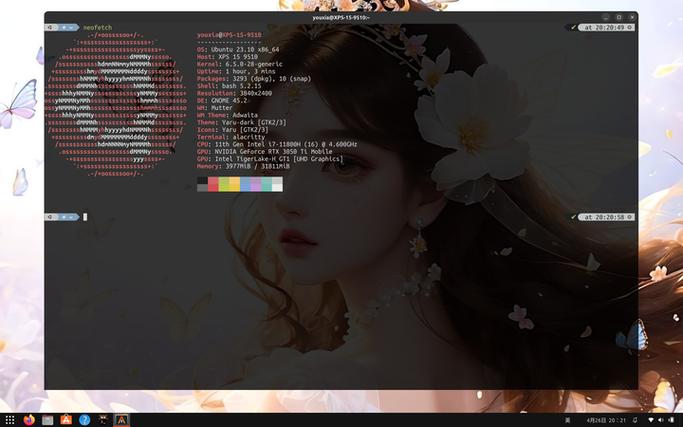The height and width of the screenshot is (427, 683).
Task: Open the Help question-mark icon
Action: point(85,420)
